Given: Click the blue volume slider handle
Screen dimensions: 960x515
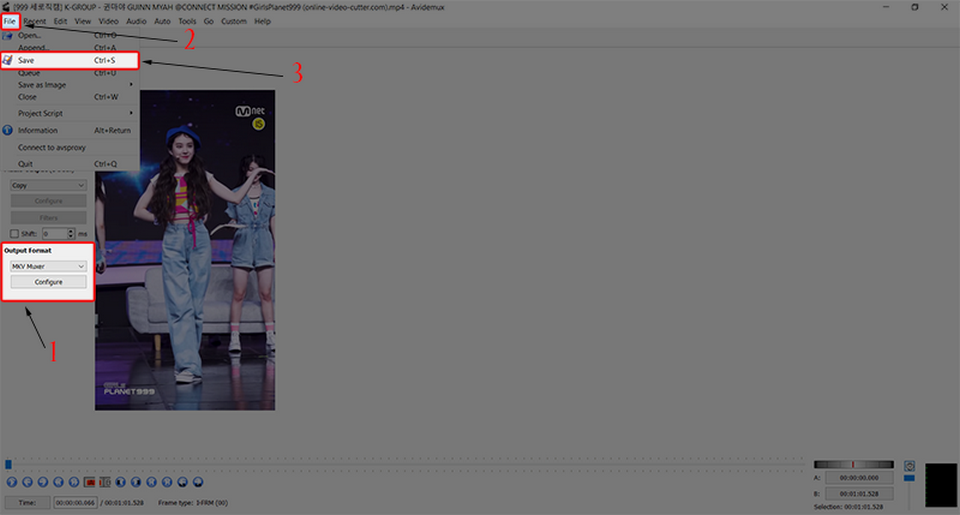Looking at the screenshot, I should tap(909, 478).
